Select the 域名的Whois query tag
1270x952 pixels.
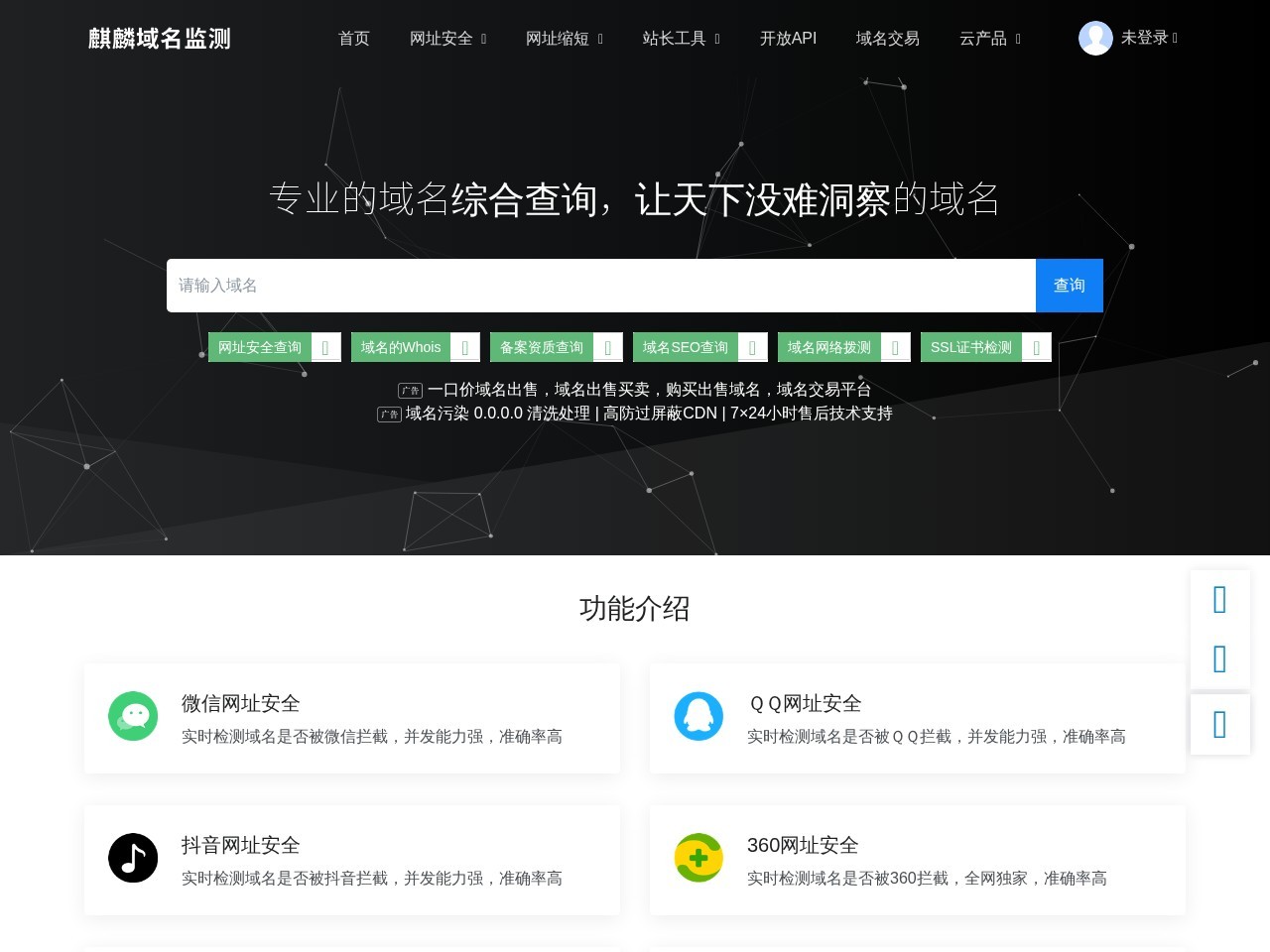401,347
